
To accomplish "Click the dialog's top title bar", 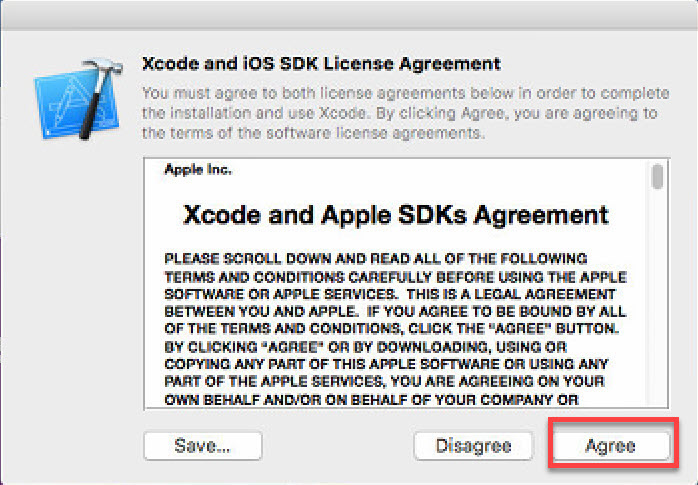I will pos(349,16).
